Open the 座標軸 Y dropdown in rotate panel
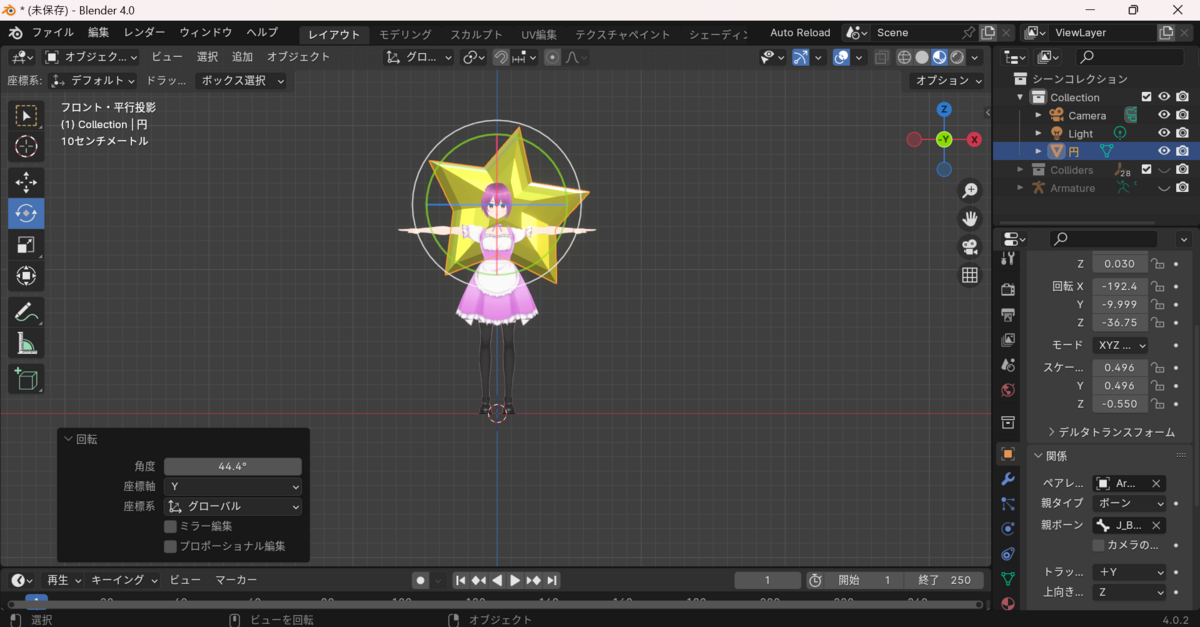 point(233,486)
